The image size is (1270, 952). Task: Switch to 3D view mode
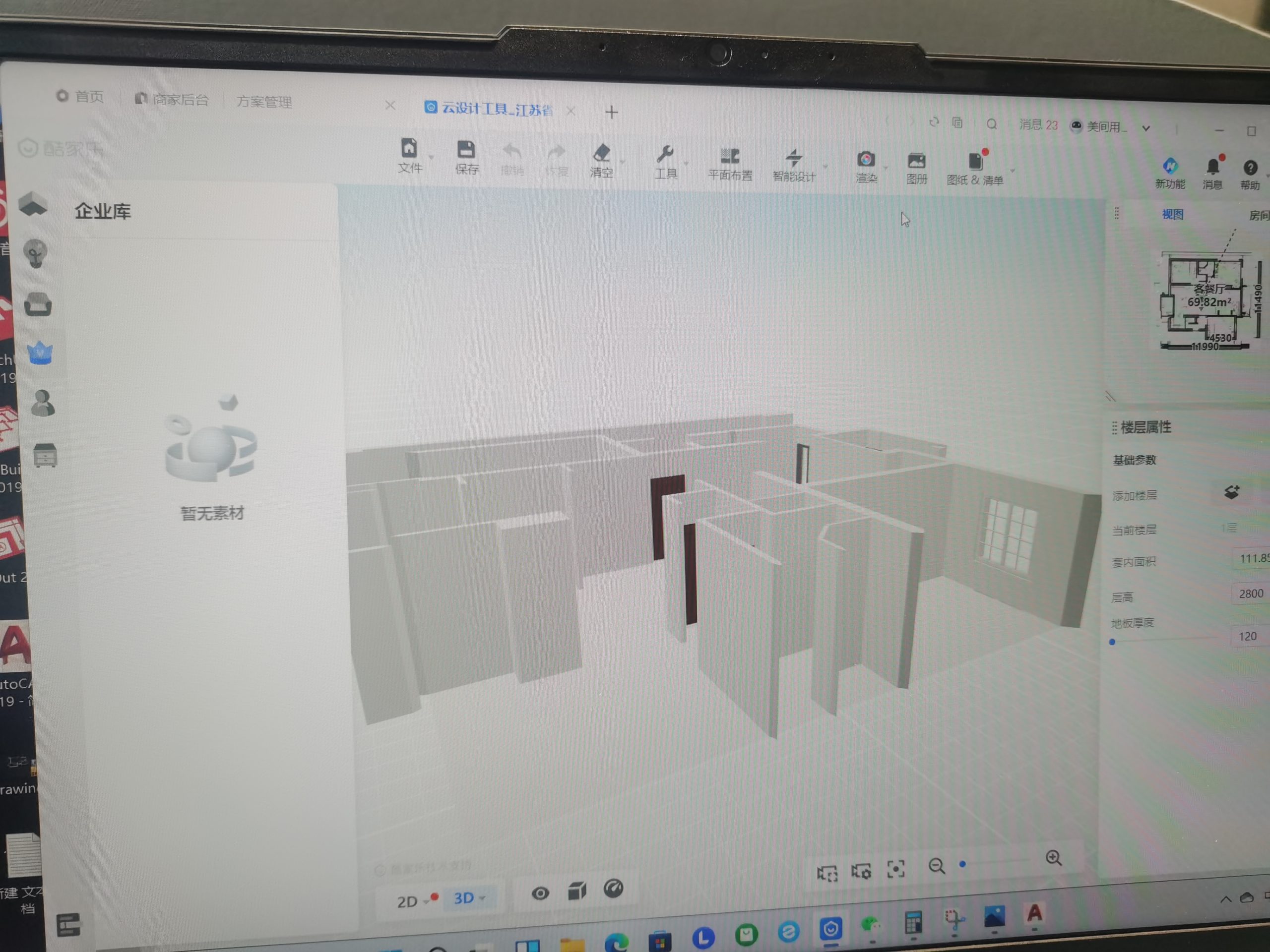point(464,898)
